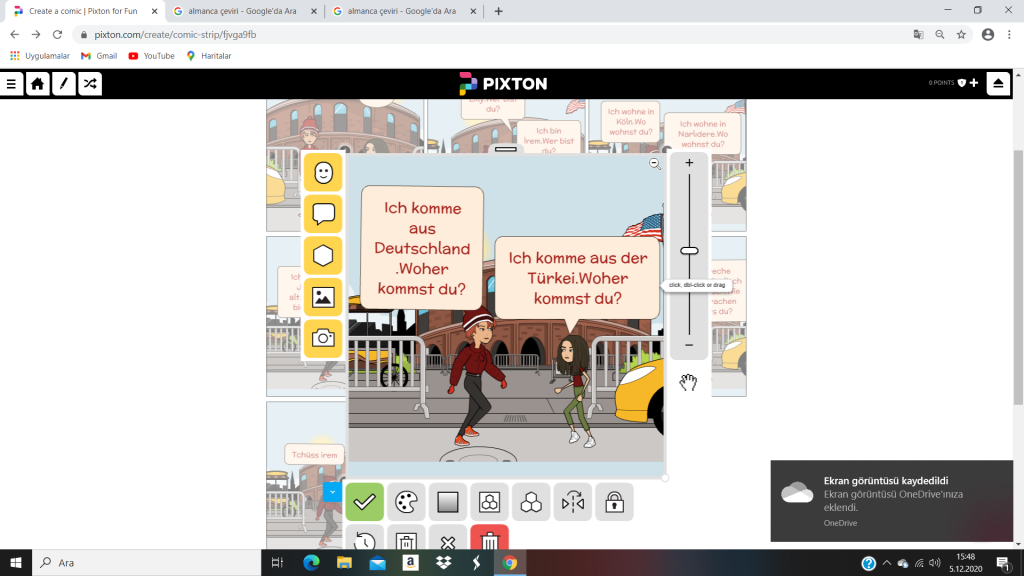This screenshot has height=576, width=1024.
Task: Open the Pixton hamburger menu
Action: pos(12,84)
